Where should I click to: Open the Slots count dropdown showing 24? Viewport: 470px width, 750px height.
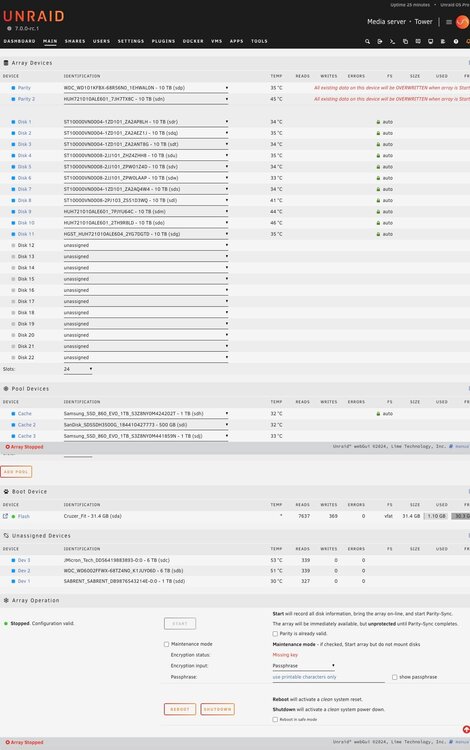tap(78, 369)
